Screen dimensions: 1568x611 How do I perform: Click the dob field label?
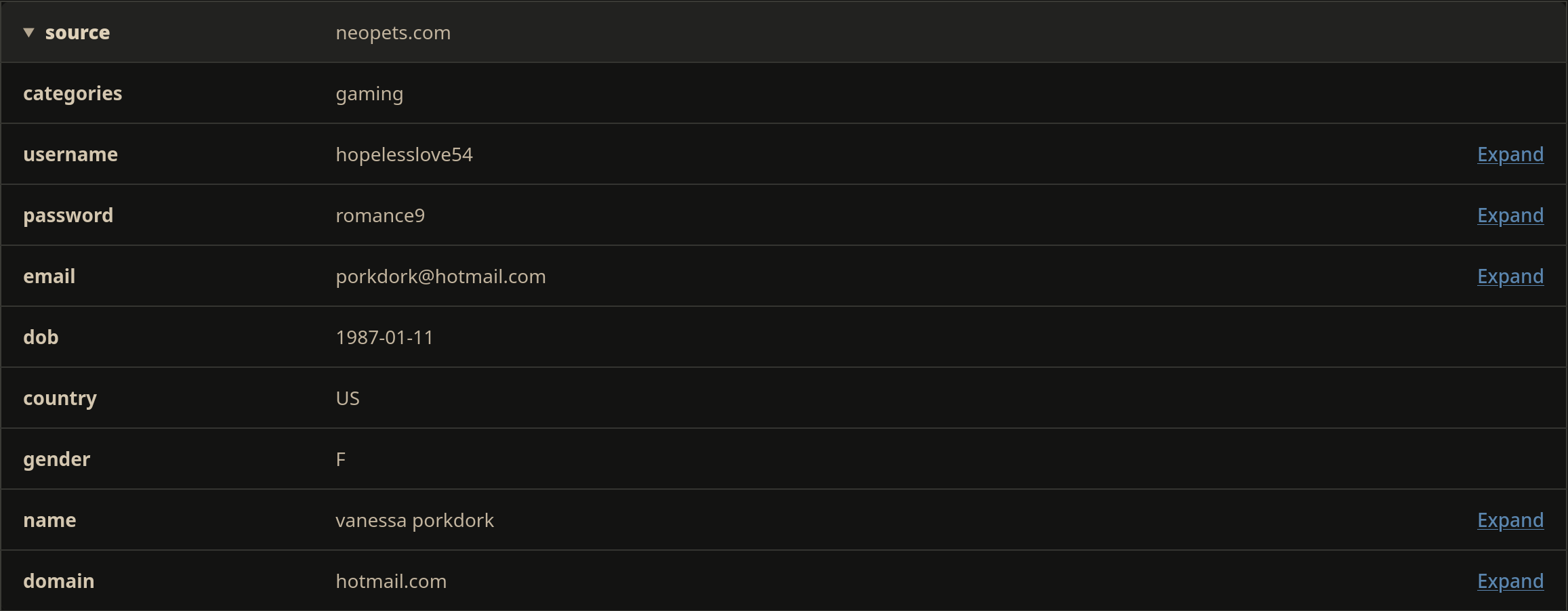point(41,337)
